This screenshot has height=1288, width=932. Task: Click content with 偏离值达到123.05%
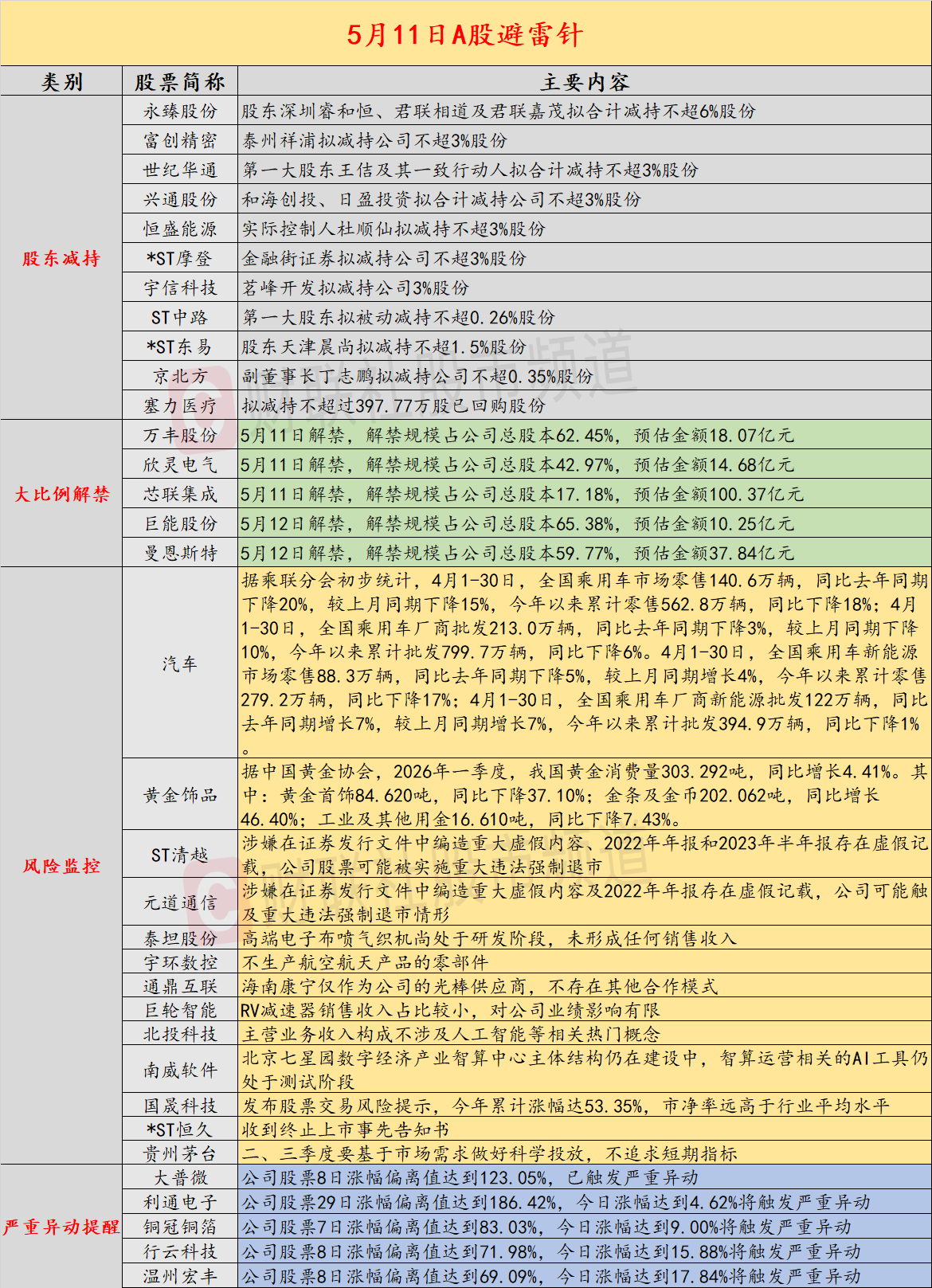(x=470, y=1178)
